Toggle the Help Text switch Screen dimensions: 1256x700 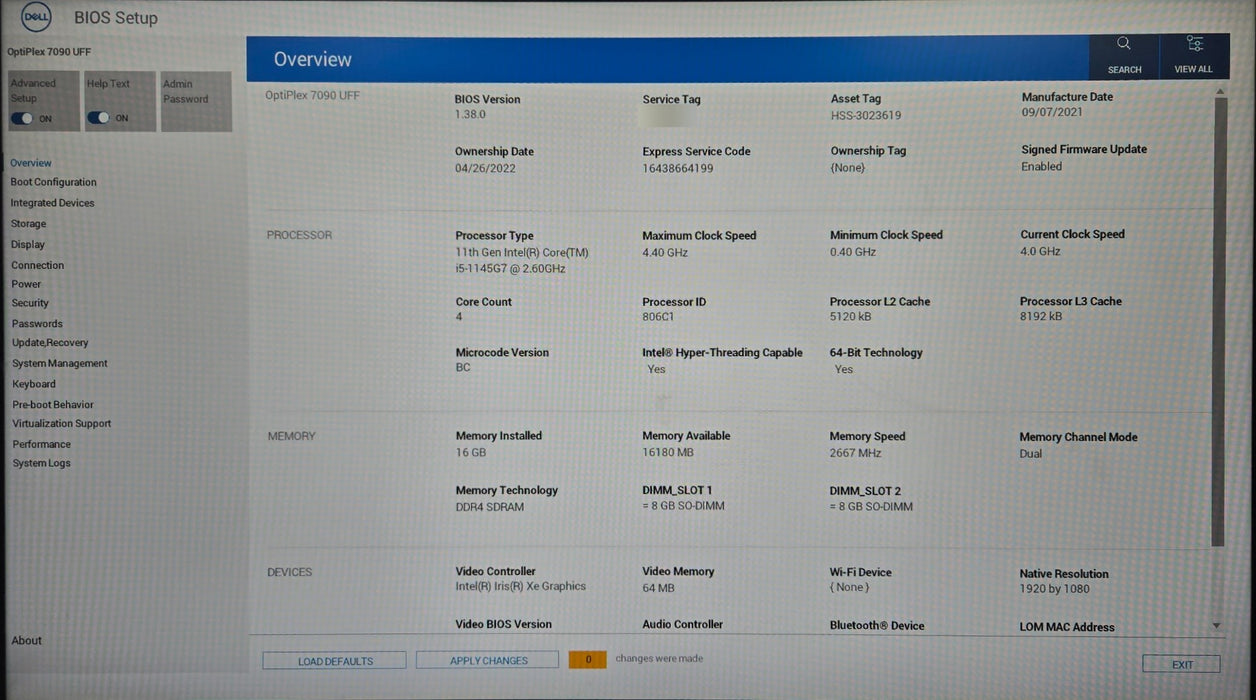tap(98, 118)
